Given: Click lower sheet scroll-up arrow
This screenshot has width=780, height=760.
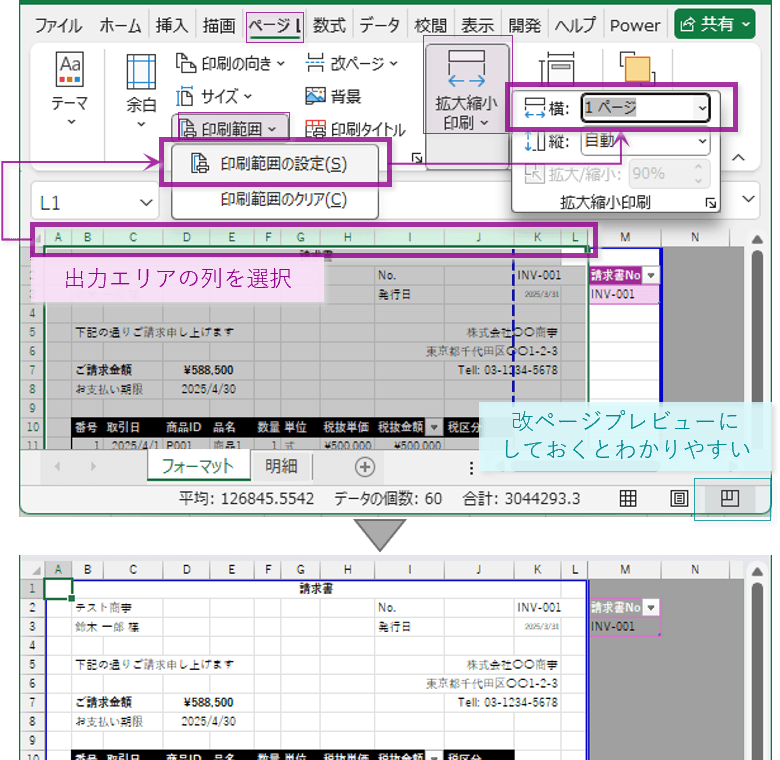Looking at the screenshot, I should pyautogui.click(x=757, y=571).
